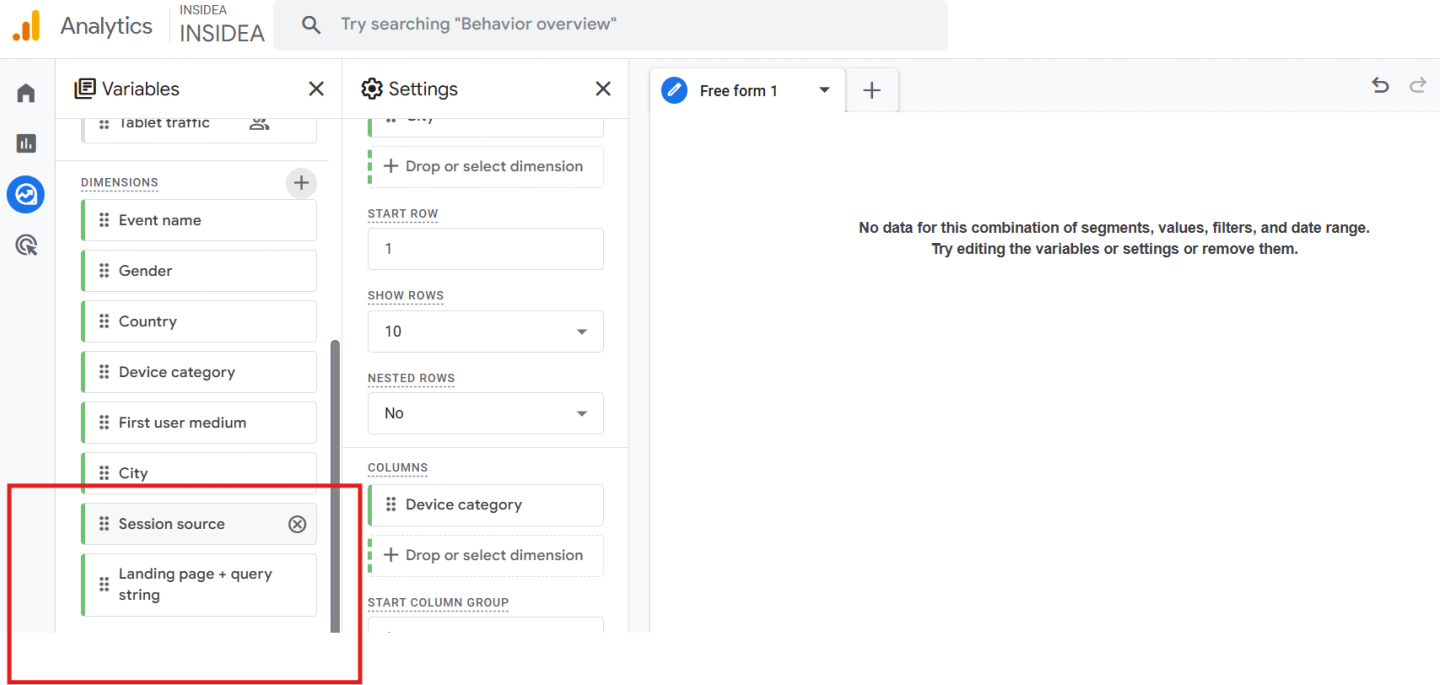Click the Settings gear icon
1440x685 pixels.
point(372,89)
